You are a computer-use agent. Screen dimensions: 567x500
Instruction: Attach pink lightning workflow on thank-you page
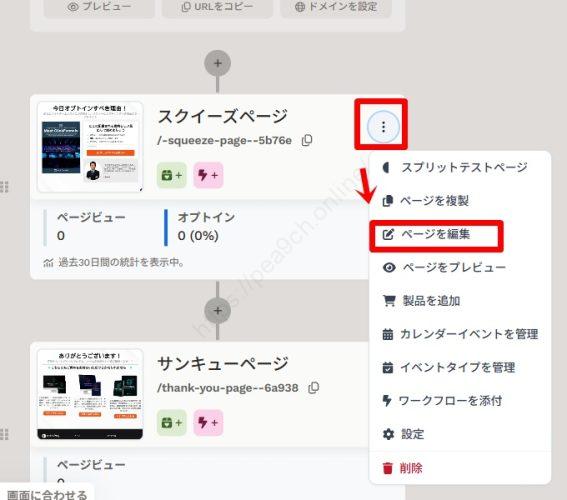coord(208,423)
